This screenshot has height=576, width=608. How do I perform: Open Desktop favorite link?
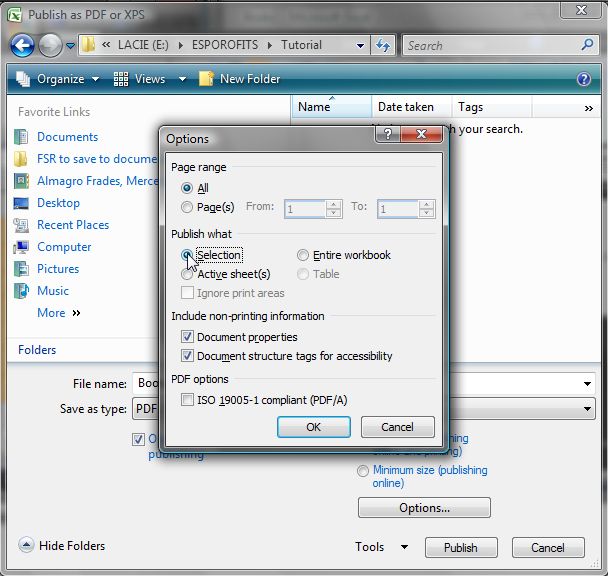point(59,203)
